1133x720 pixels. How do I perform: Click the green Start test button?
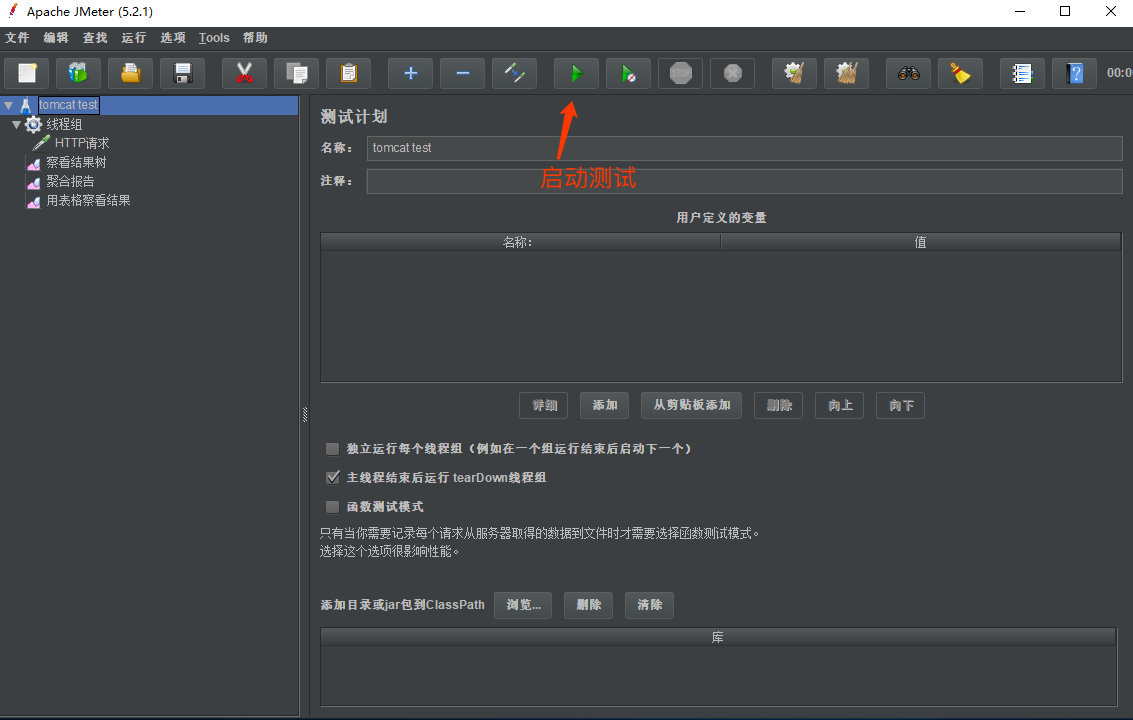(x=576, y=73)
